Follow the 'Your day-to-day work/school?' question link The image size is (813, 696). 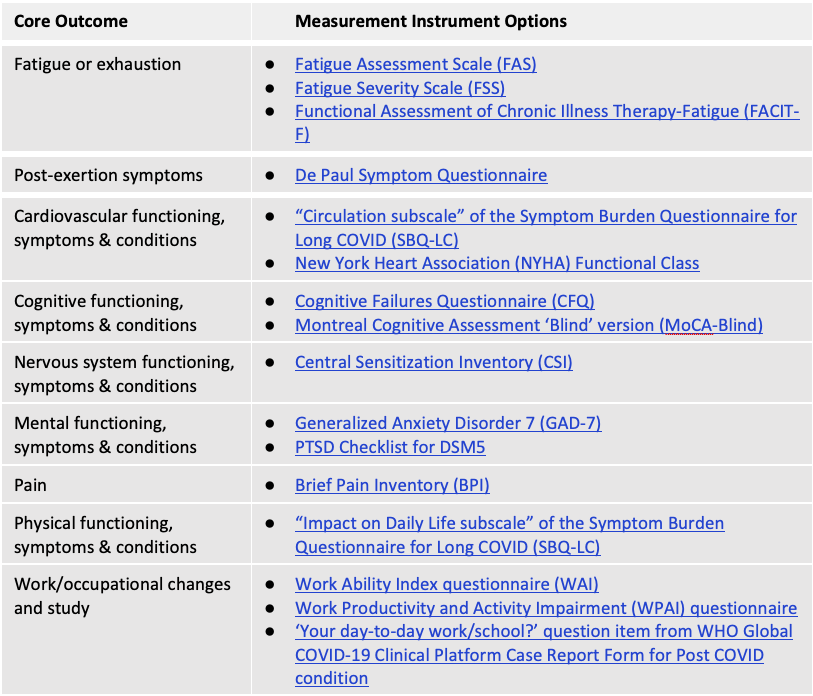[x=543, y=632]
